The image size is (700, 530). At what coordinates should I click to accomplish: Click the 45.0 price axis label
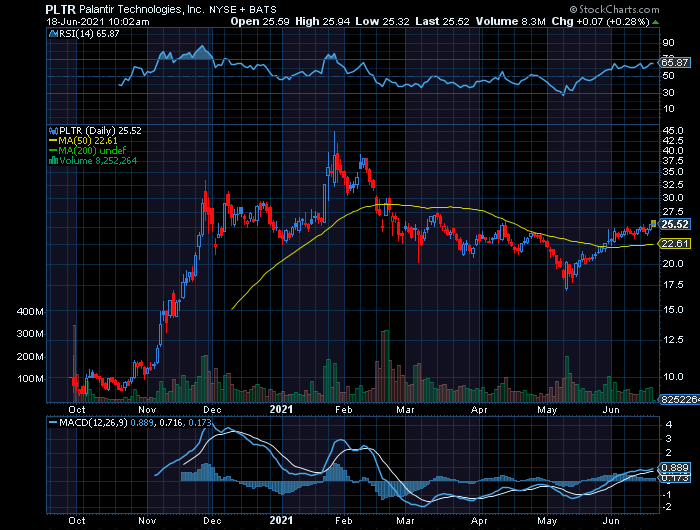coord(674,131)
